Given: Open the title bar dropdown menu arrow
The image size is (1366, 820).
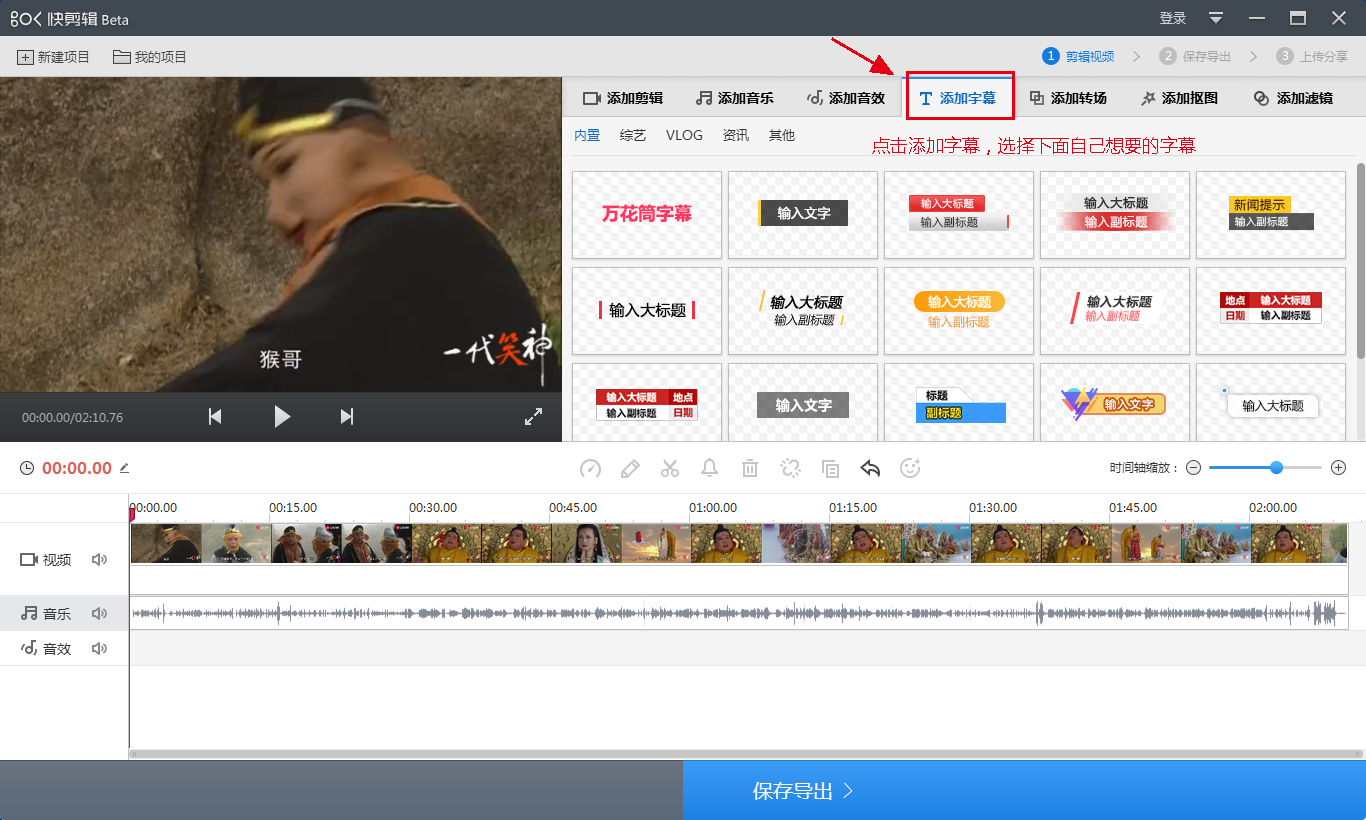Looking at the screenshot, I should coord(1216,18).
